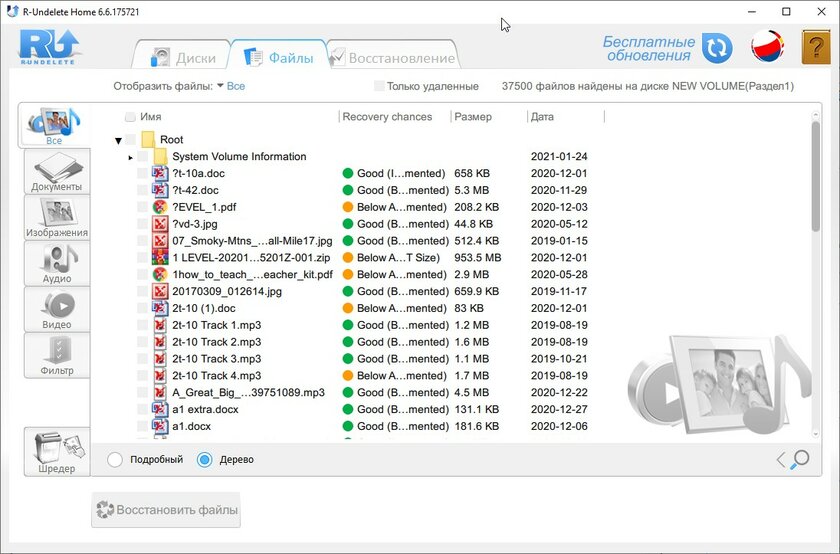The width and height of the screenshot is (840, 554).
Task: Open the Шредер tool
Action: (x=57, y=452)
